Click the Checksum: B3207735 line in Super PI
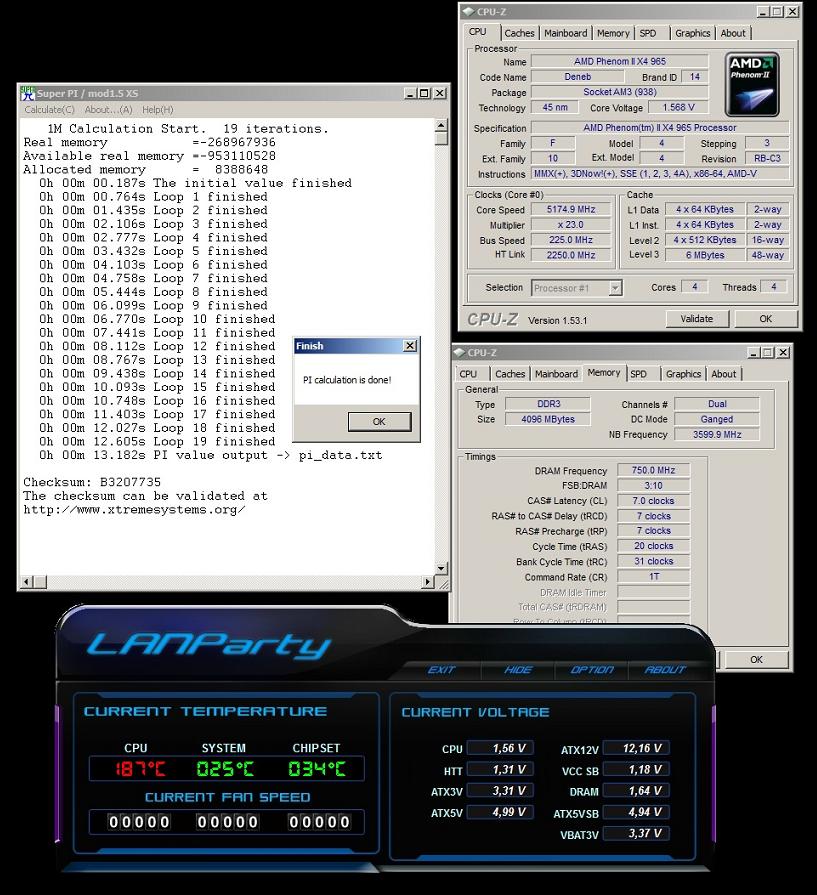 92,482
